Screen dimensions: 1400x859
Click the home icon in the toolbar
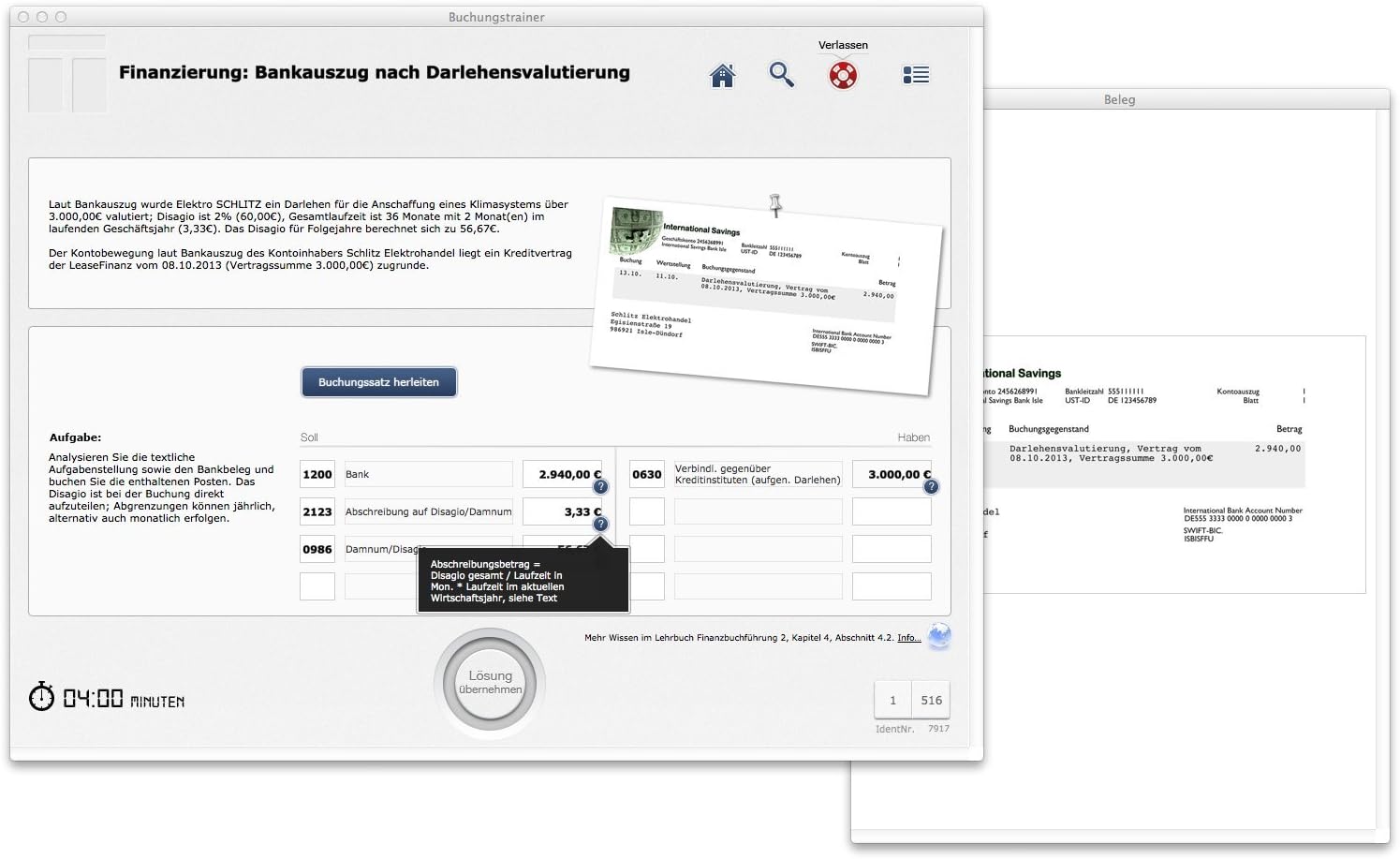pos(722,76)
